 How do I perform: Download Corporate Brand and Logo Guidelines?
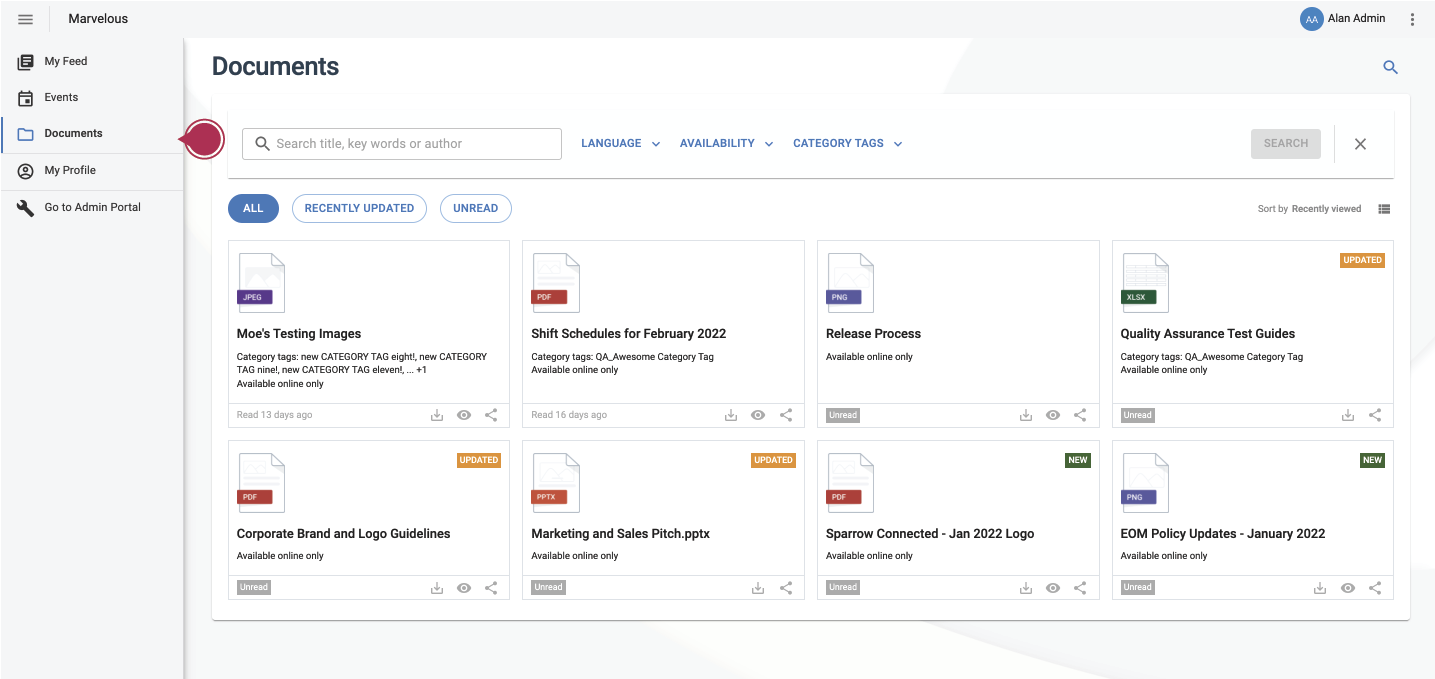437,587
